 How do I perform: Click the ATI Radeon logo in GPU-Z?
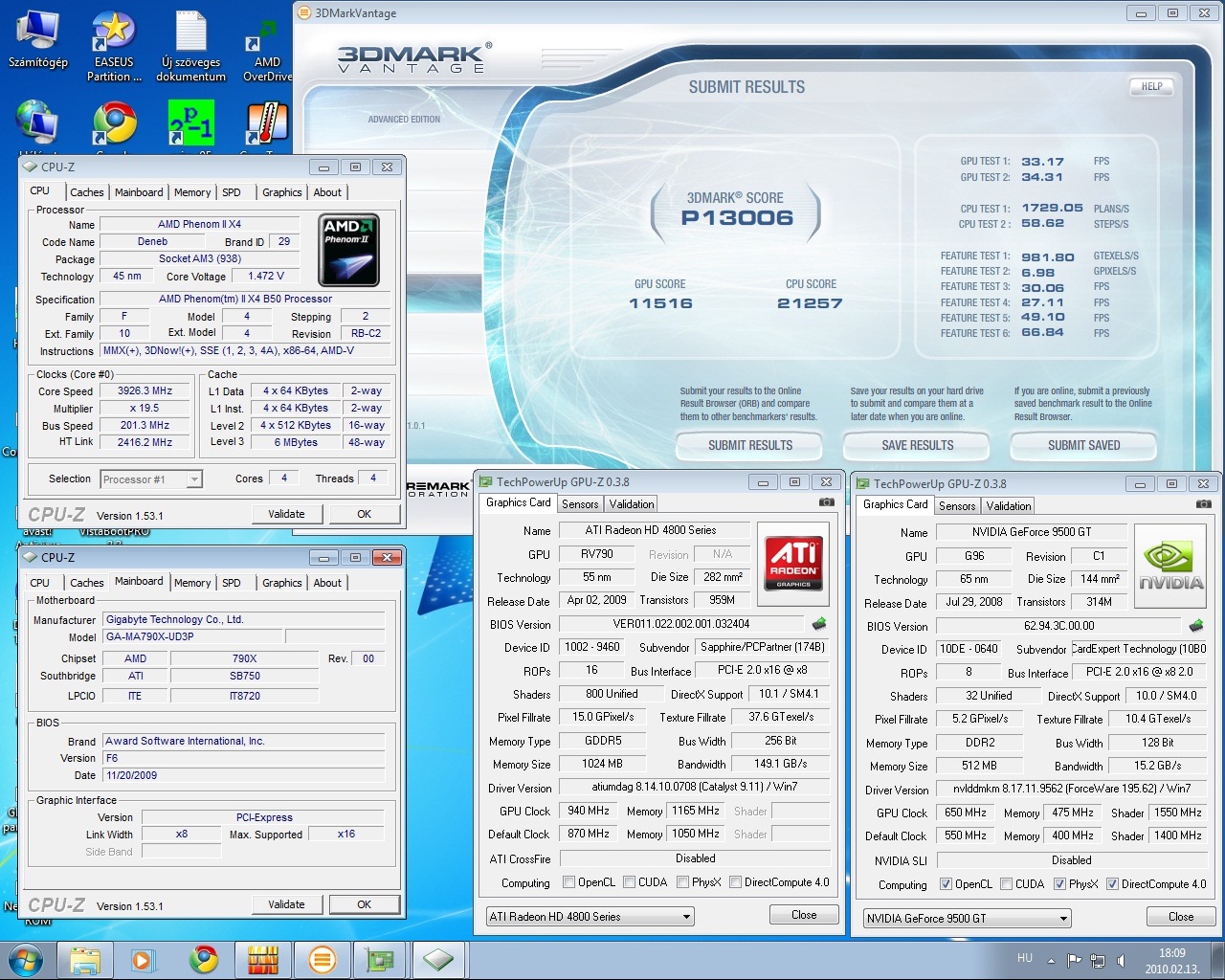(794, 564)
